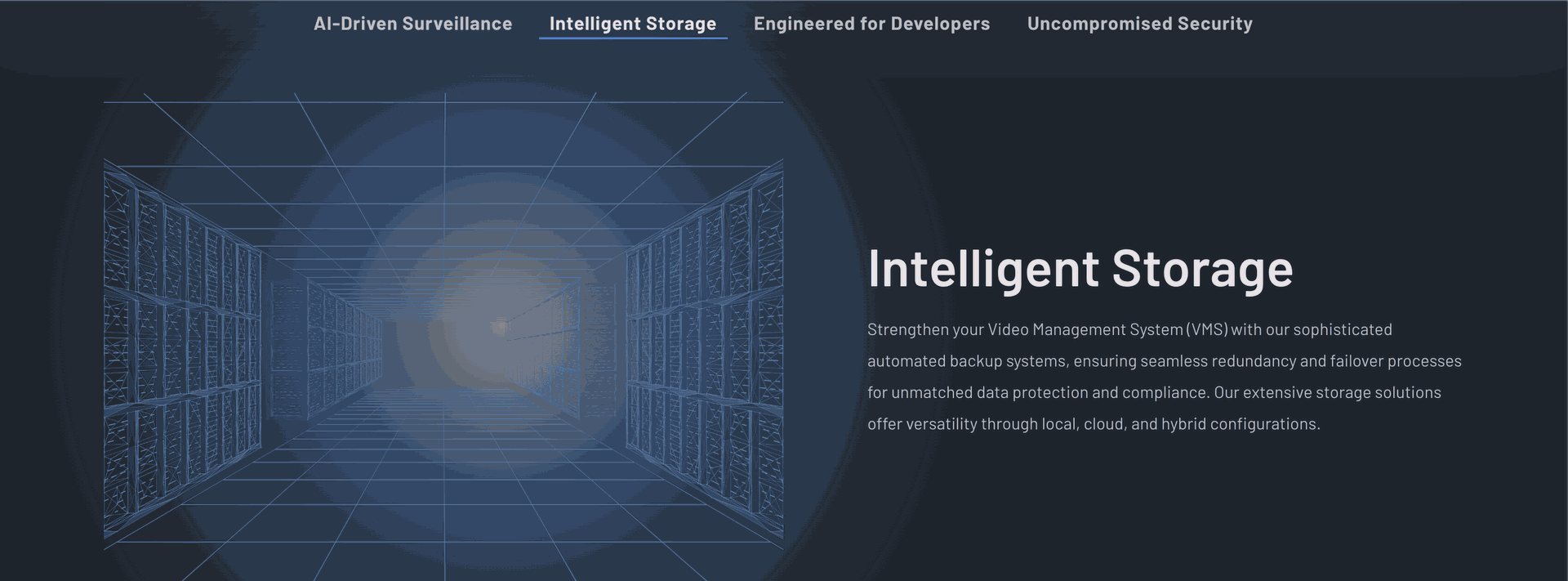
Task: Click the ceiling grid lines above the racks
Action: tap(445, 139)
